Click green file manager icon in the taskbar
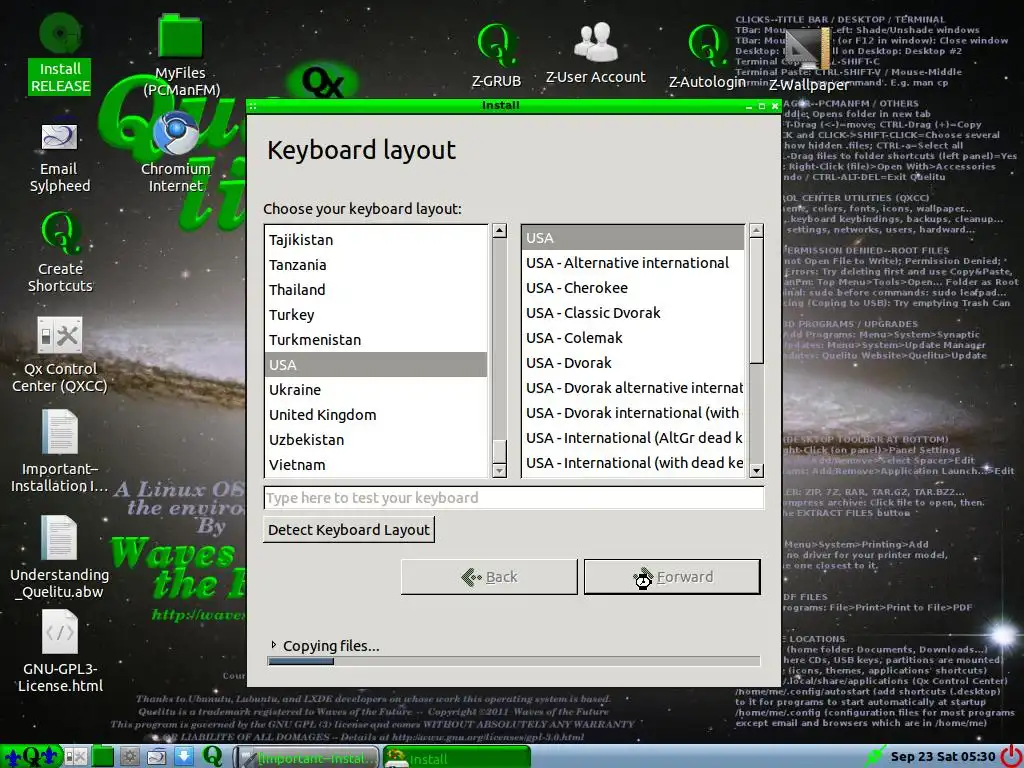The image size is (1024, 768). [103, 756]
